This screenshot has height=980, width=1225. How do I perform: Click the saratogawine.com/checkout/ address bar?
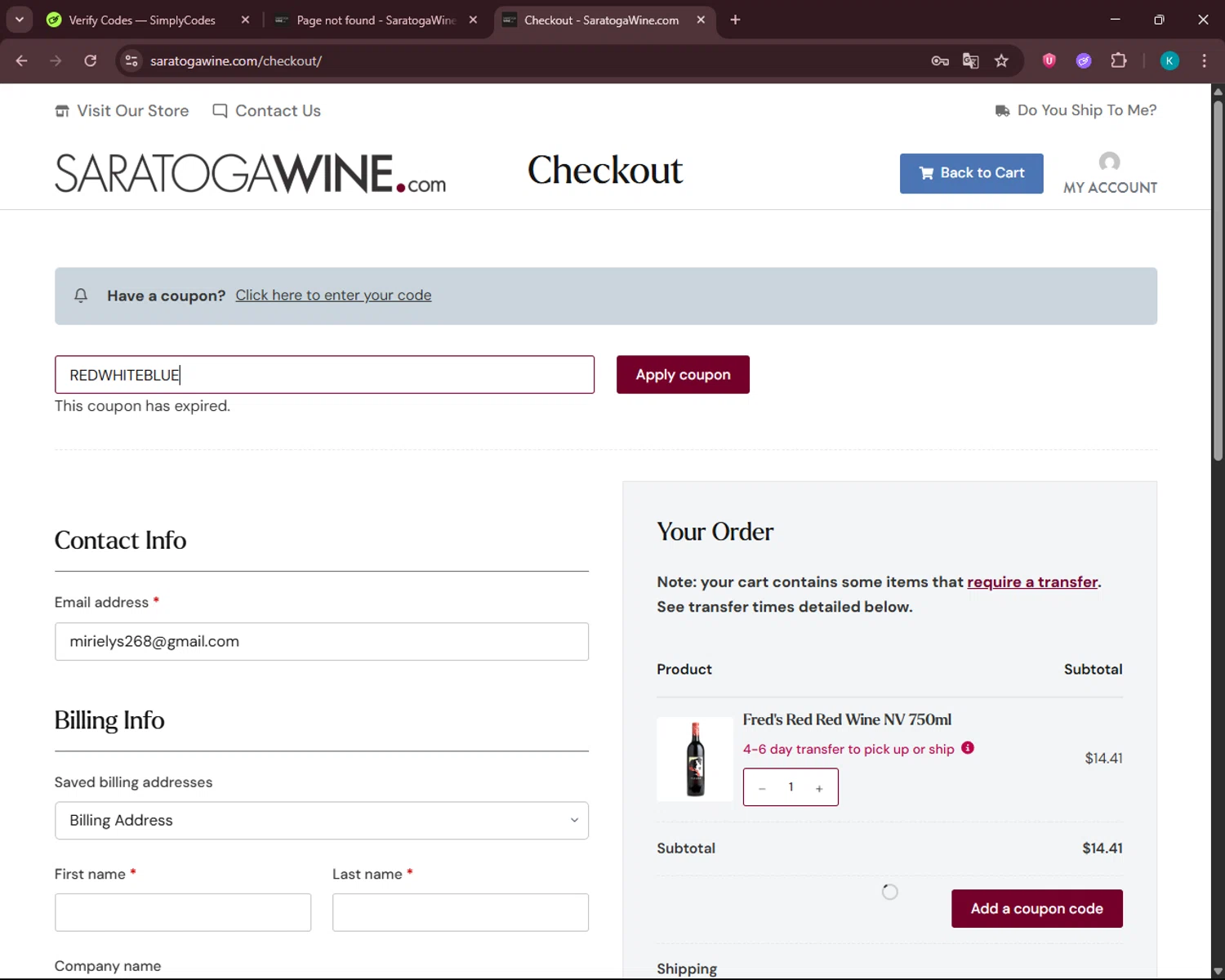pyautogui.click(x=236, y=61)
